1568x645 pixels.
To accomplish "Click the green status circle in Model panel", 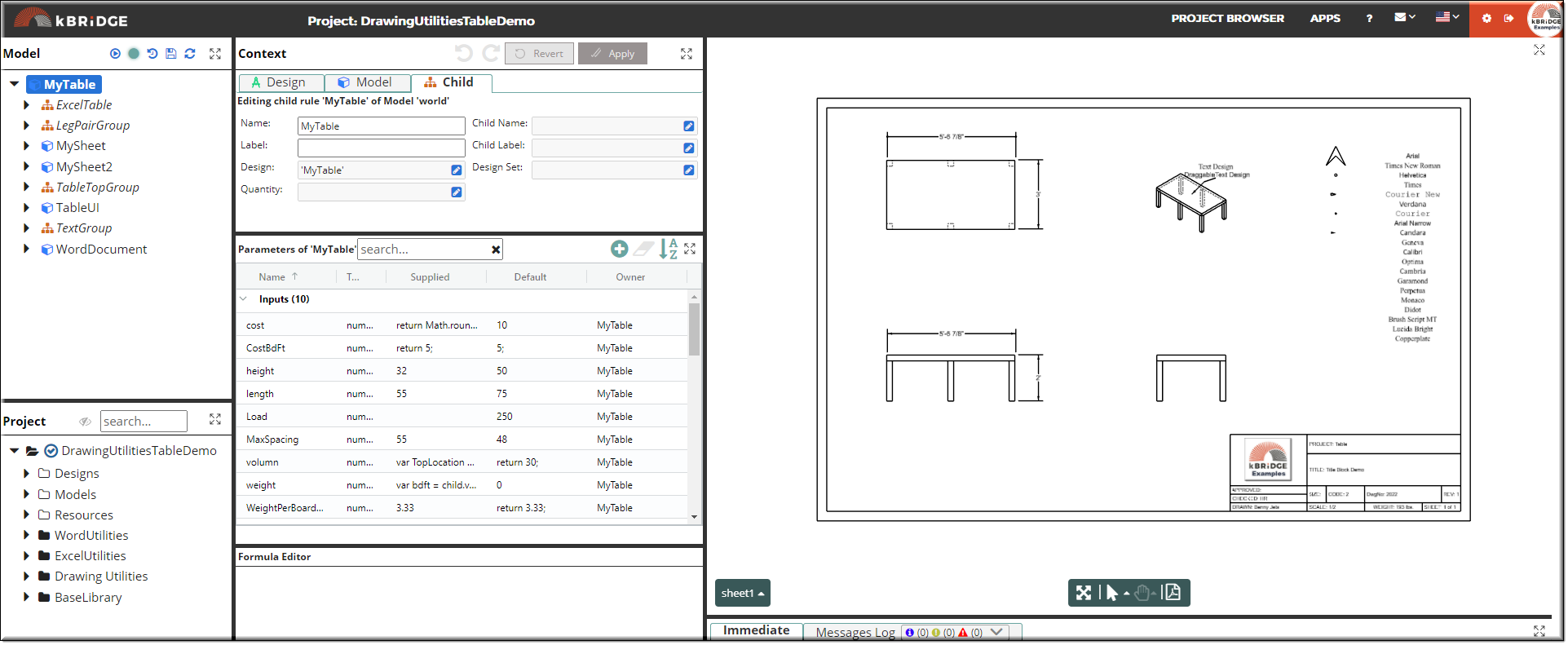I will pos(134,54).
